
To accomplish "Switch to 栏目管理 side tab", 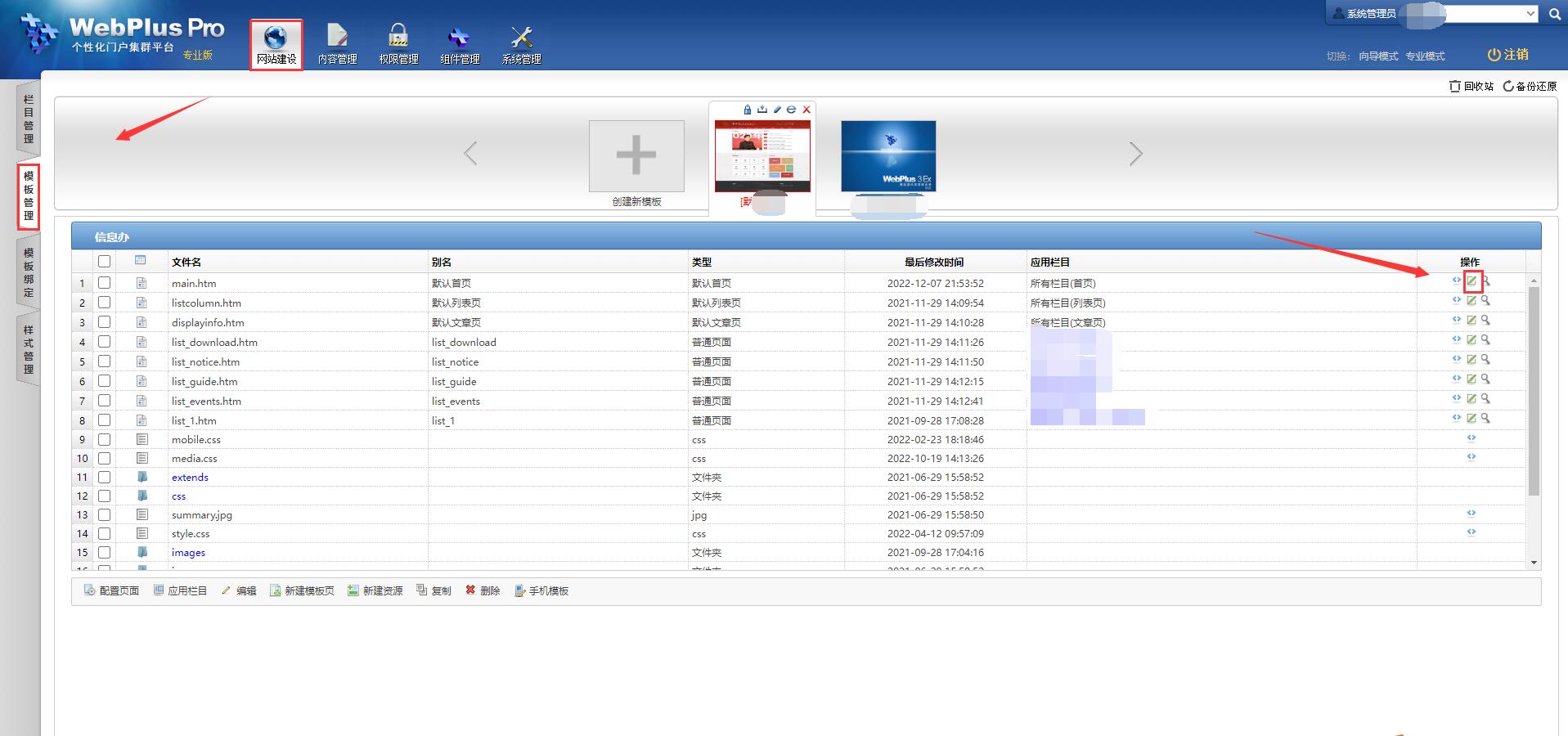I will click(29, 119).
